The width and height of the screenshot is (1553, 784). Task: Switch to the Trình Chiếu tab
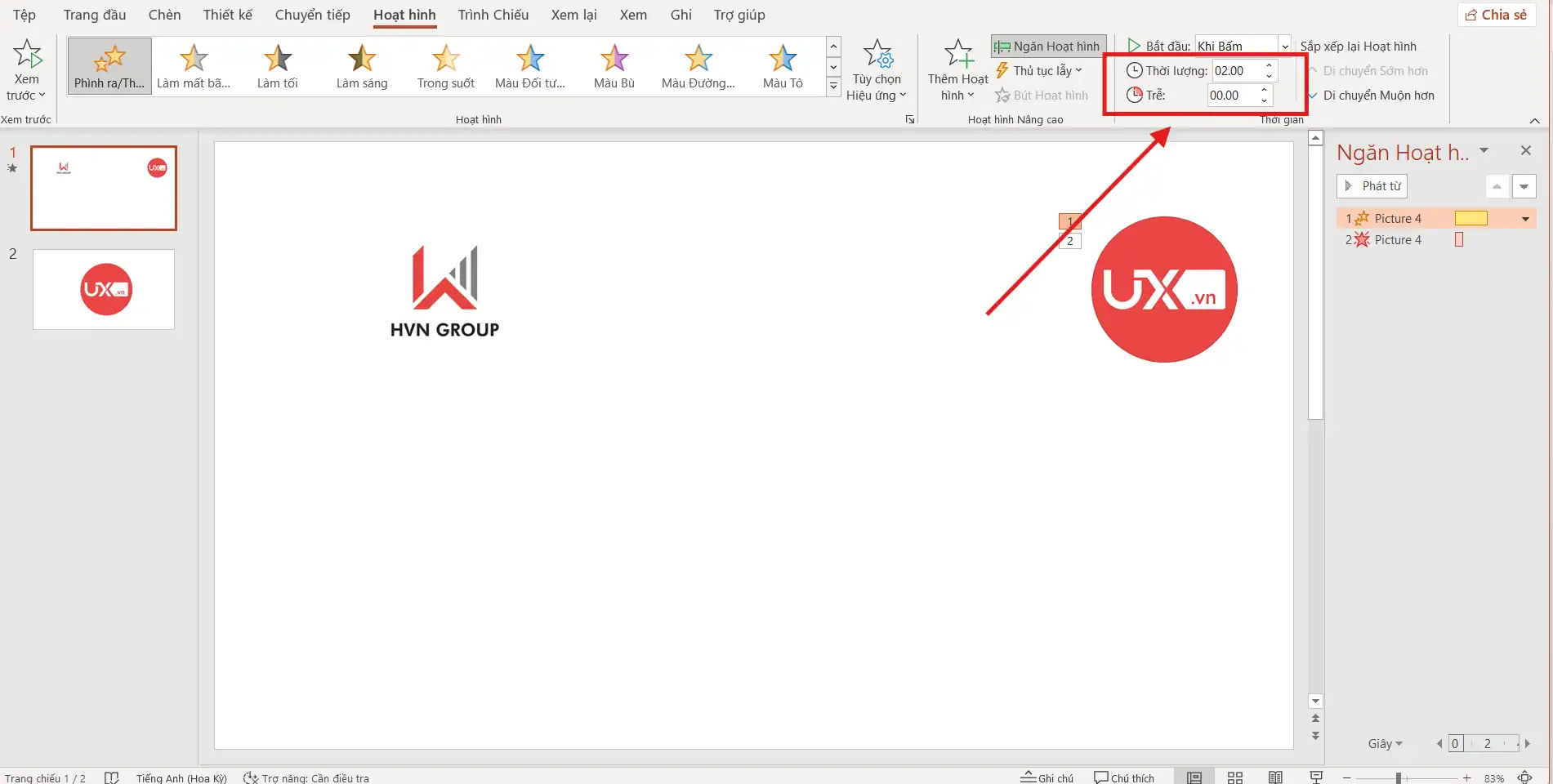coord(493,15)
